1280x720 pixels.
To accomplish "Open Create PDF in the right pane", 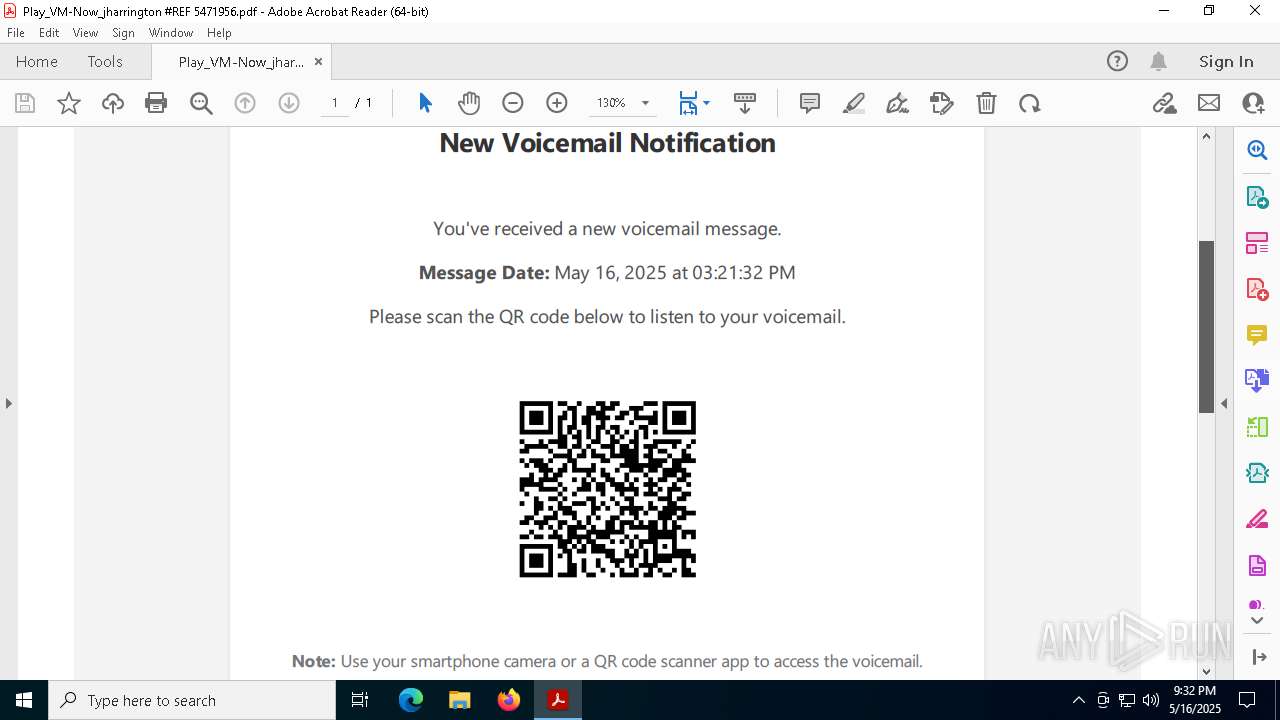I will (1257, 289).
